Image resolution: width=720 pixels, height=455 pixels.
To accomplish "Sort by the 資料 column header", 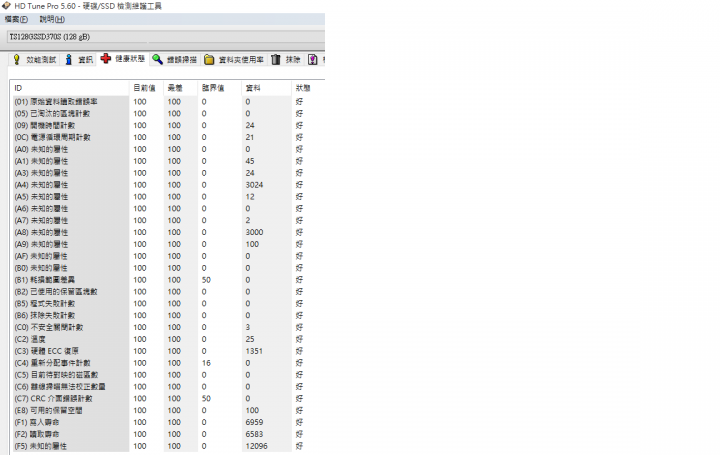I will [266, 88].
